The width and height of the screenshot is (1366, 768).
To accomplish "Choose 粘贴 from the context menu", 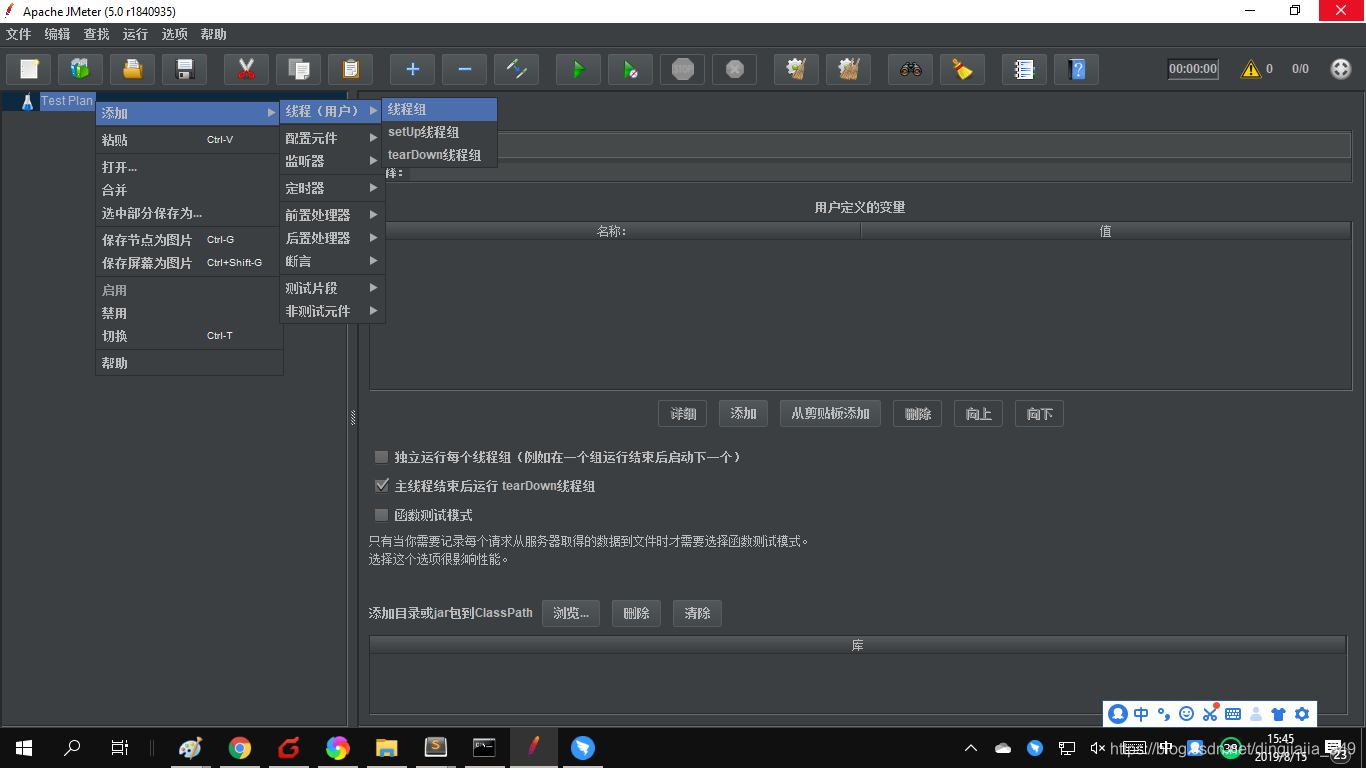I will (188, 140).
